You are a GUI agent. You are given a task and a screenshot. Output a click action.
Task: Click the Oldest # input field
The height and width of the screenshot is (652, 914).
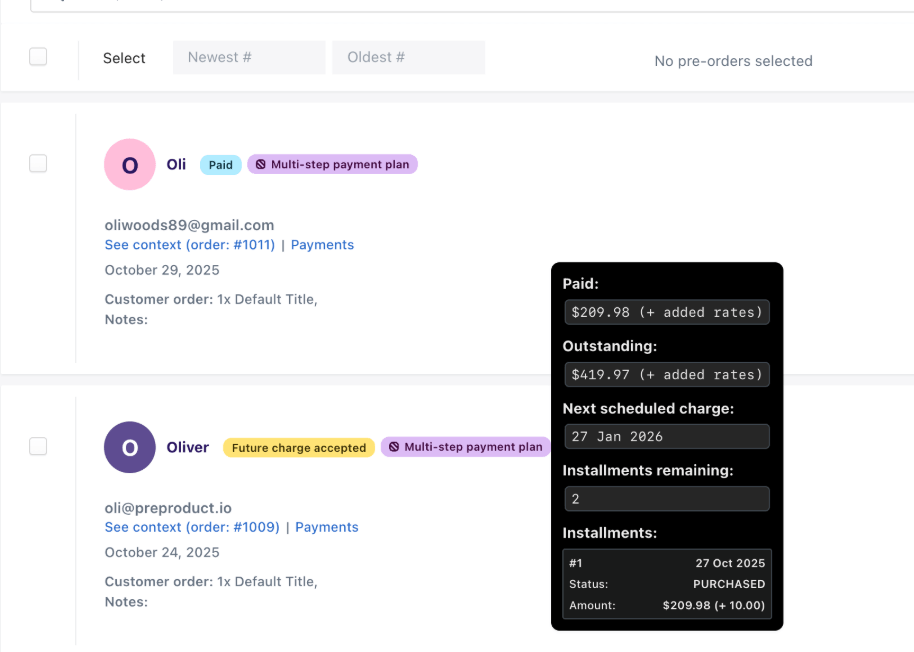408,57
